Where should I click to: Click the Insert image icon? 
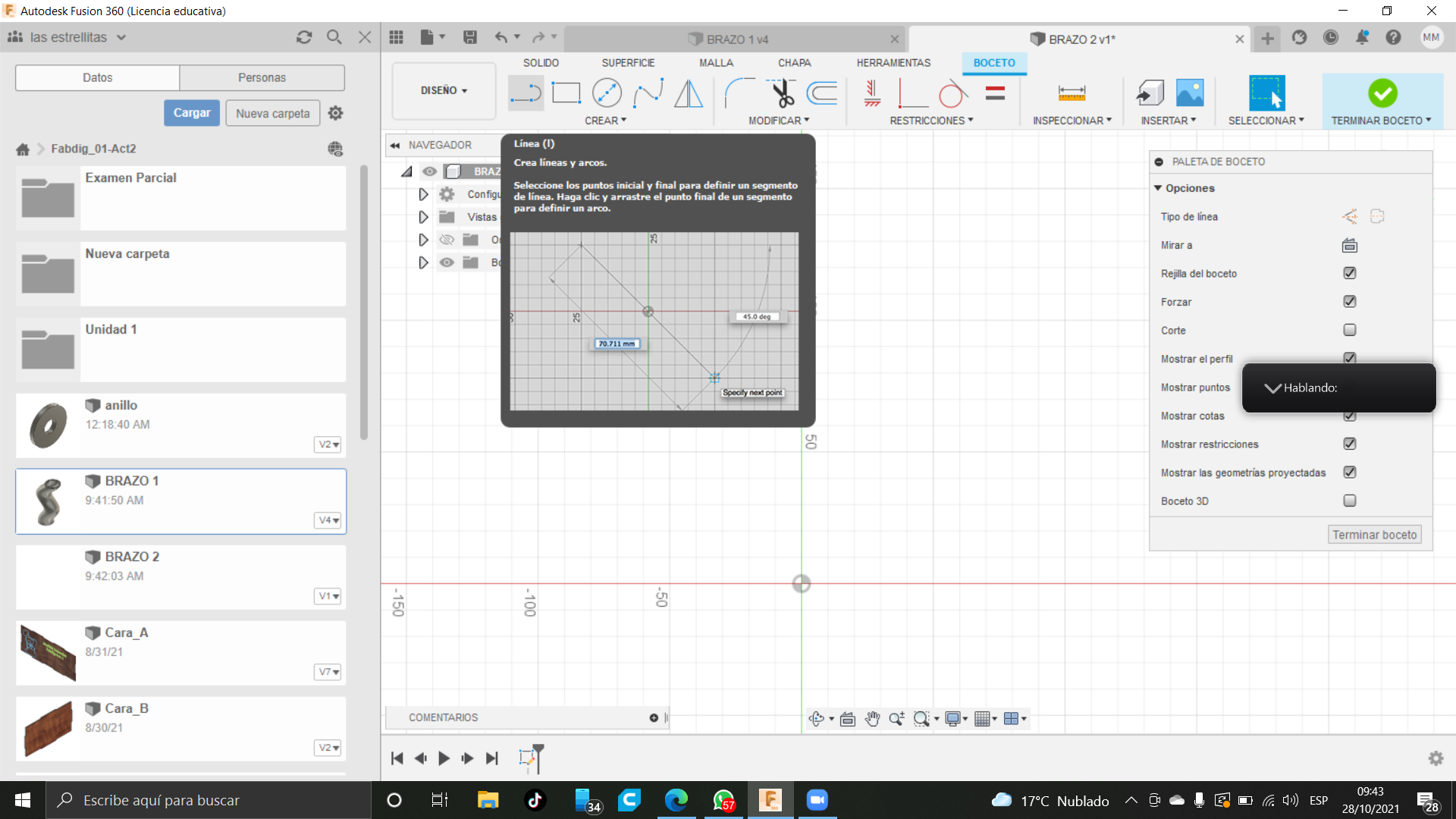[x=1190, y=93]
